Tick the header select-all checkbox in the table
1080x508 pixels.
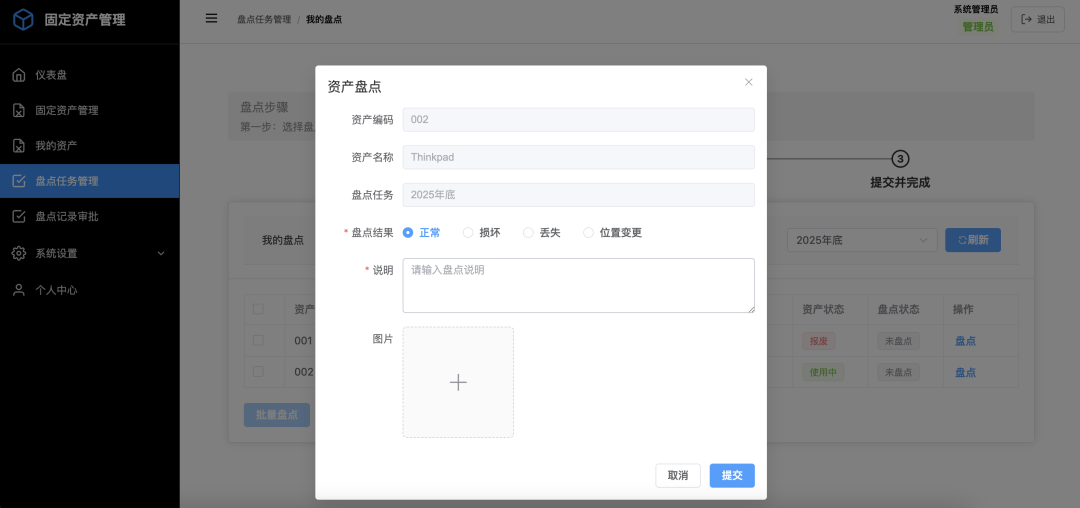point(258,309)
